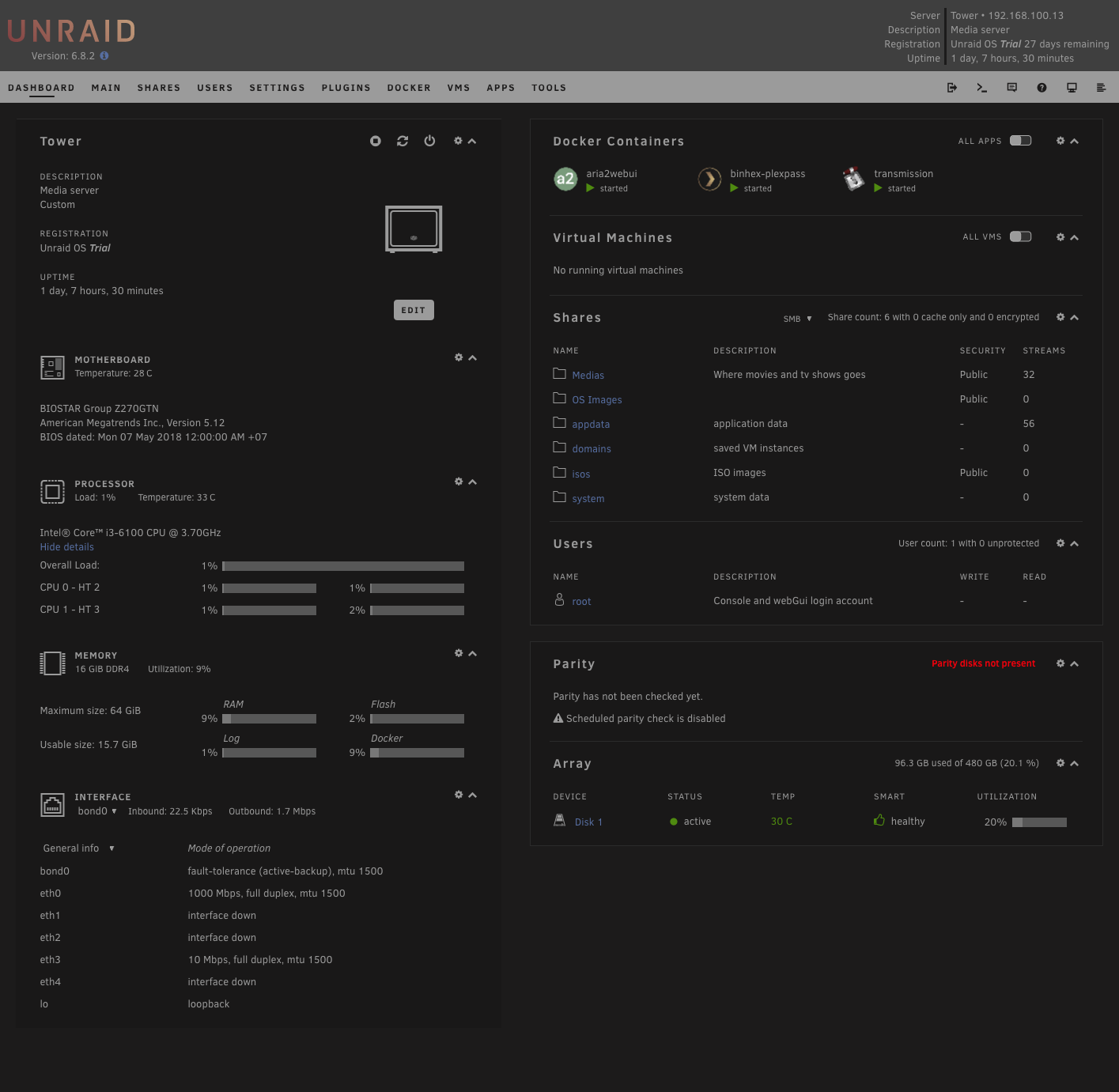Click the aria2webui container icon
The width and height of the screenshot is (1119, 1092).
coord(565,179)
